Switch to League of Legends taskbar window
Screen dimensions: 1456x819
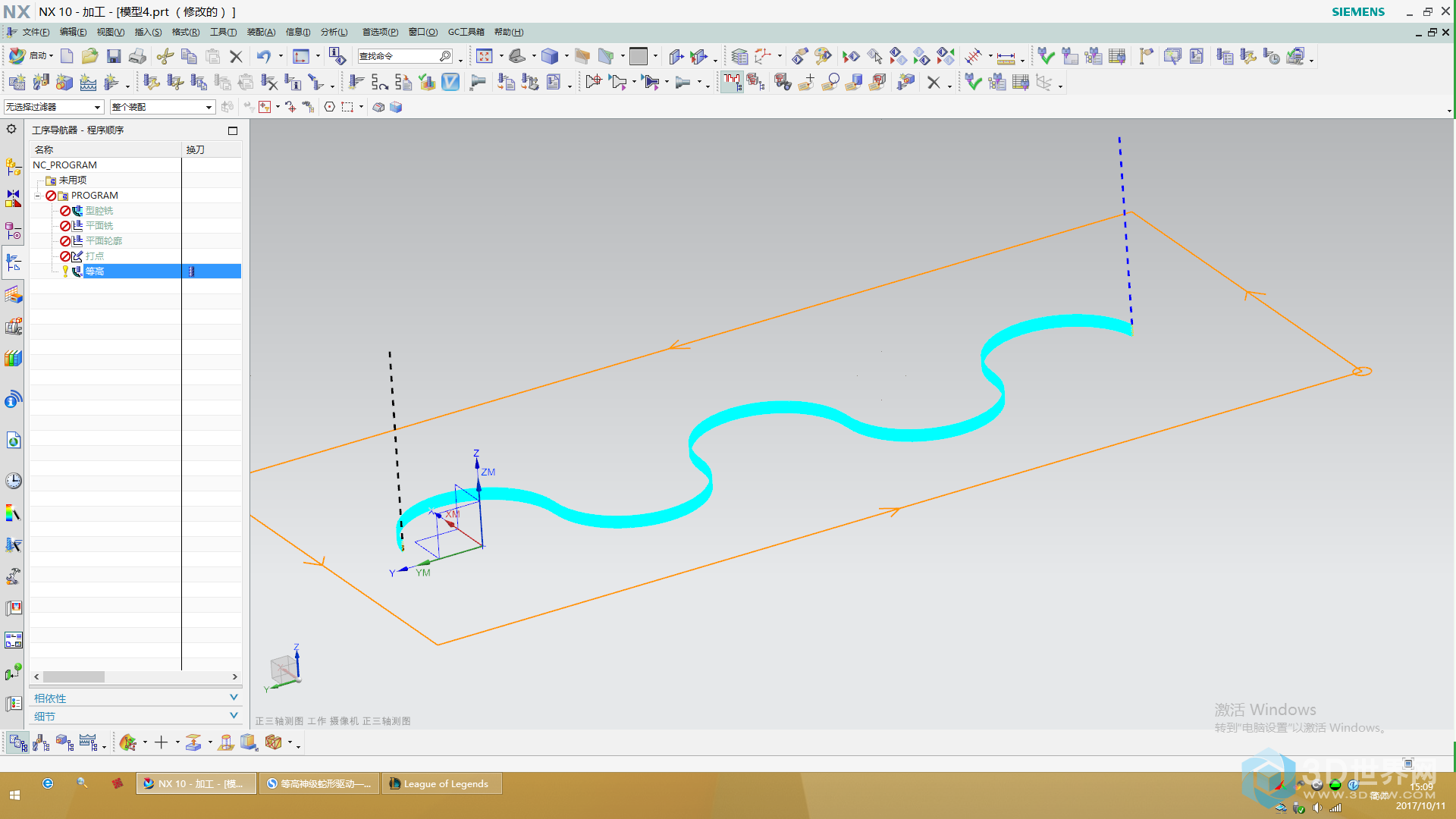(x=443, y=783)
